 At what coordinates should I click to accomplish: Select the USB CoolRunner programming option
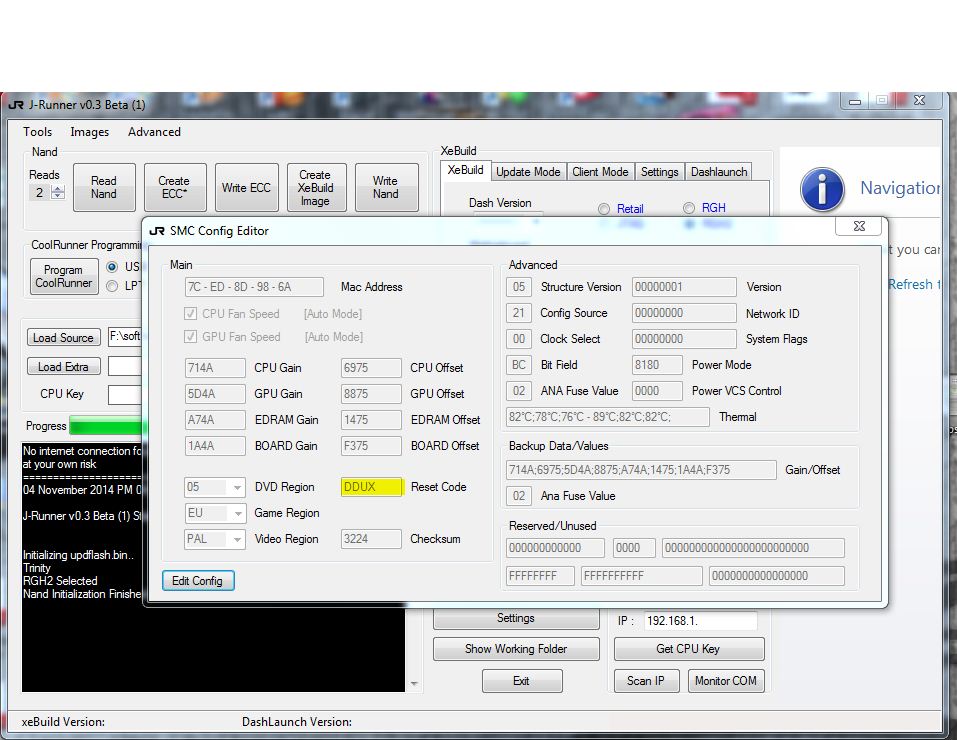point(112,267)
